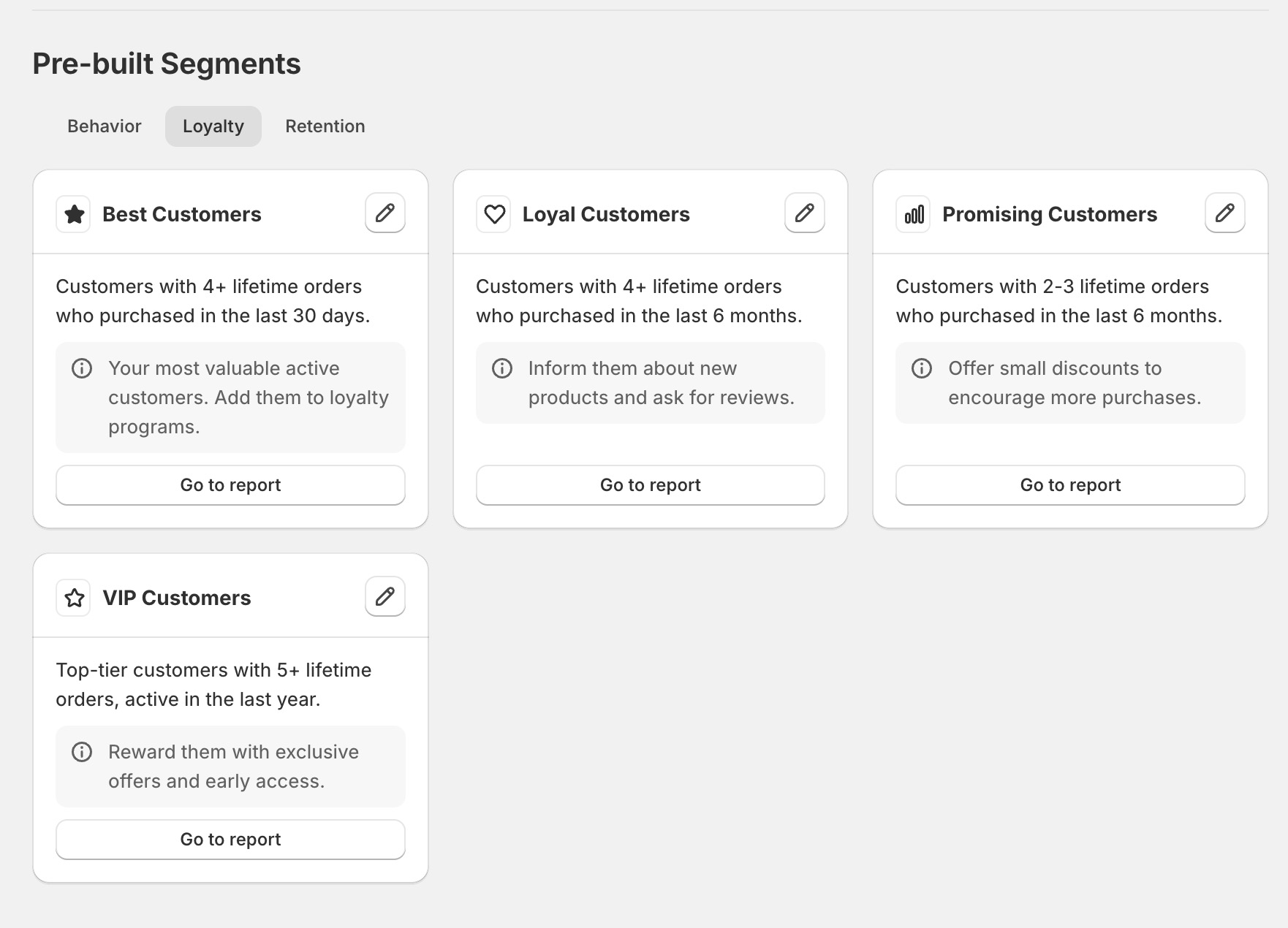Open the Promising Customers edit pencil icon
Viewport: 1288px width, 928px height.
pos(1225,213)
